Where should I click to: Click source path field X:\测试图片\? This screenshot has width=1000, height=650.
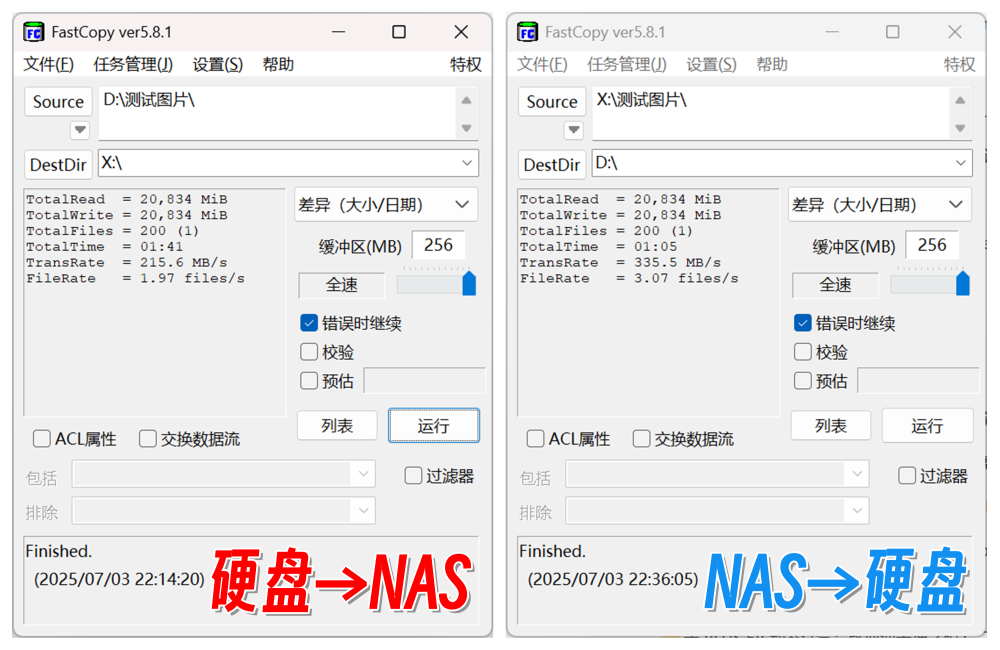coord(771,114)
